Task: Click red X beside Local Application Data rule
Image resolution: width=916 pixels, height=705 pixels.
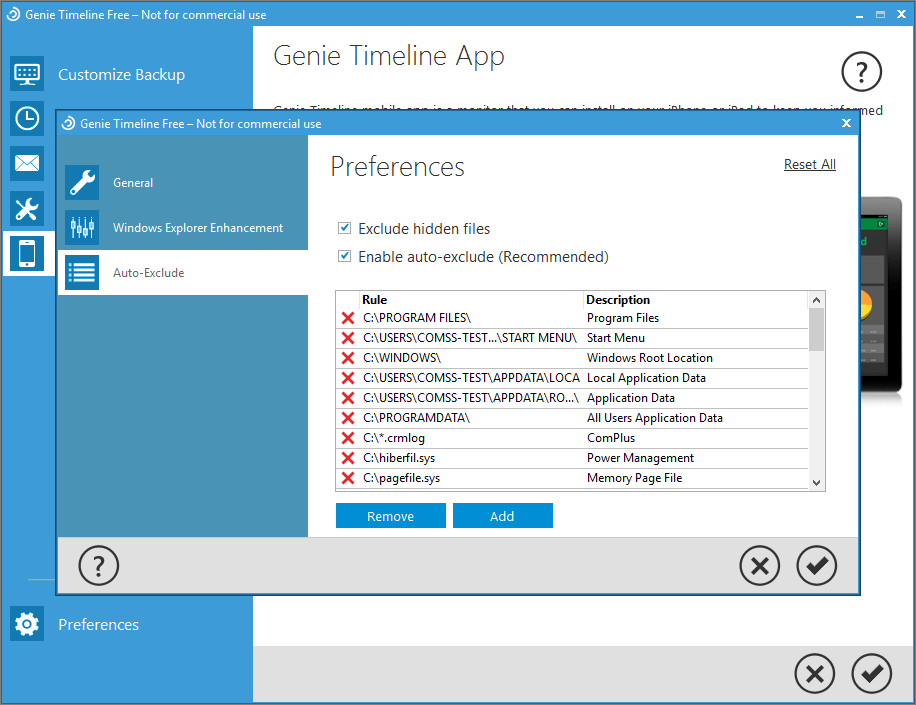Action: pyautogui.click(x=348, y=378)
